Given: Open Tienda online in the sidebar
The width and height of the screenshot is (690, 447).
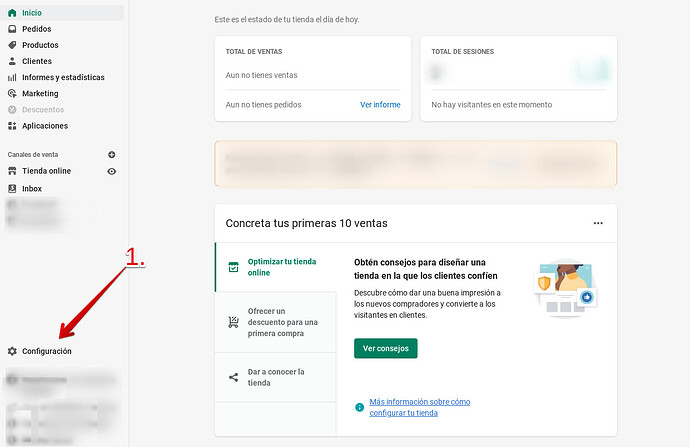Looking at the screenshot, I should 47,171.
